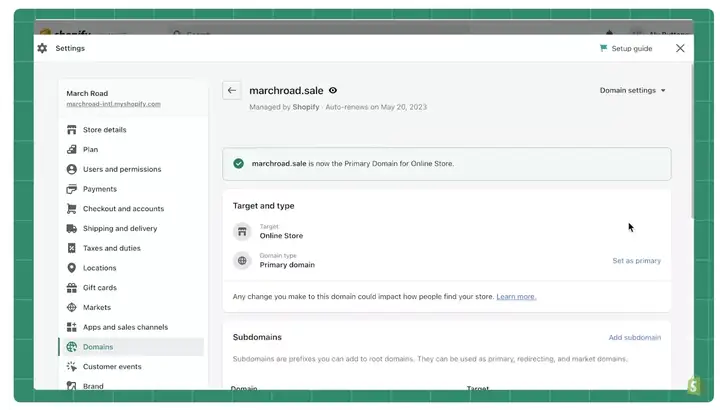The height and width of the screenshot is (410, 720).
Task: Close the Settings panel with X
Action: (680, 48)
